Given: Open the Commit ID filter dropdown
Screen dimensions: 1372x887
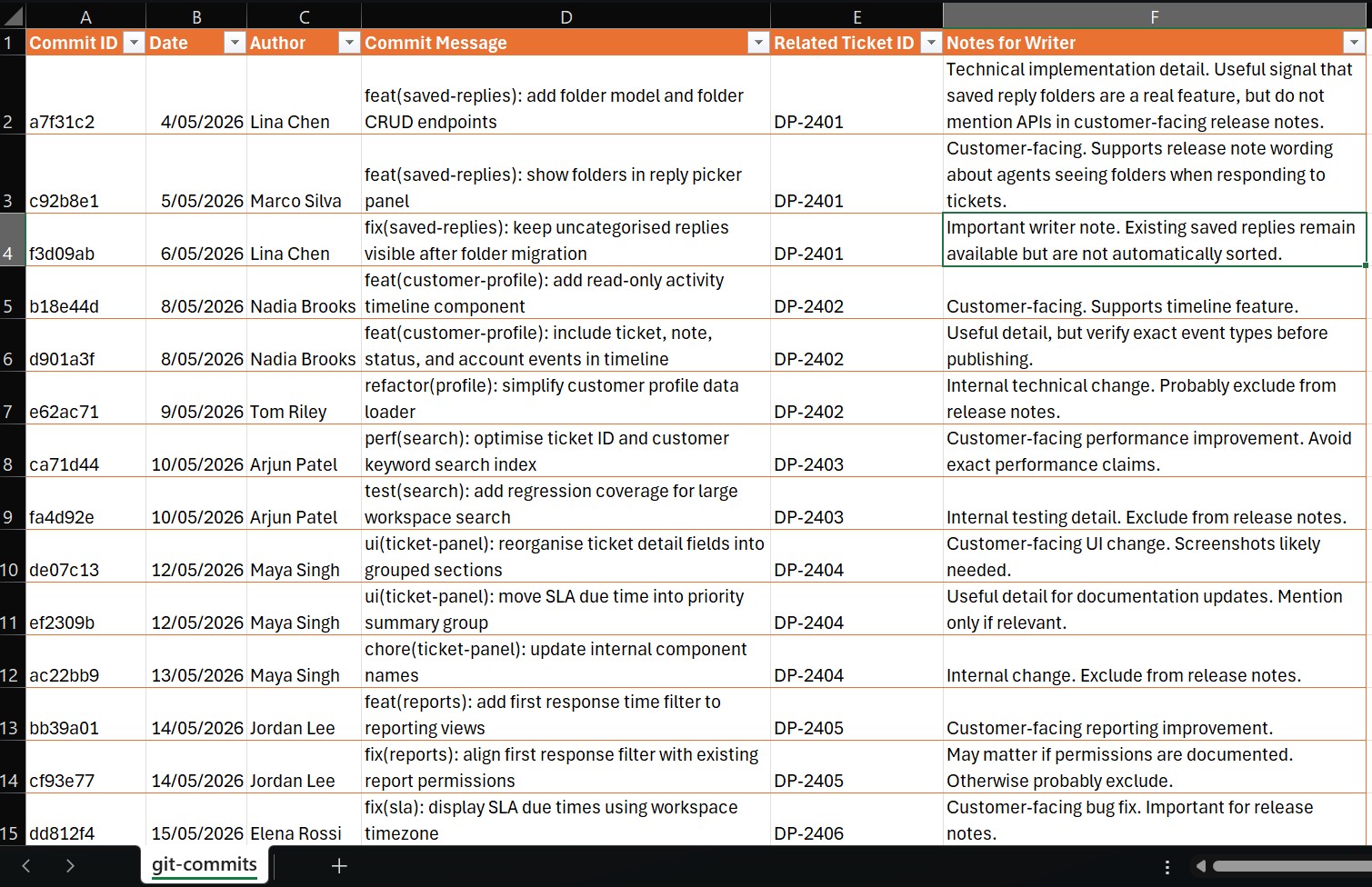Looking at the screenshot, I should pos(134,43).
